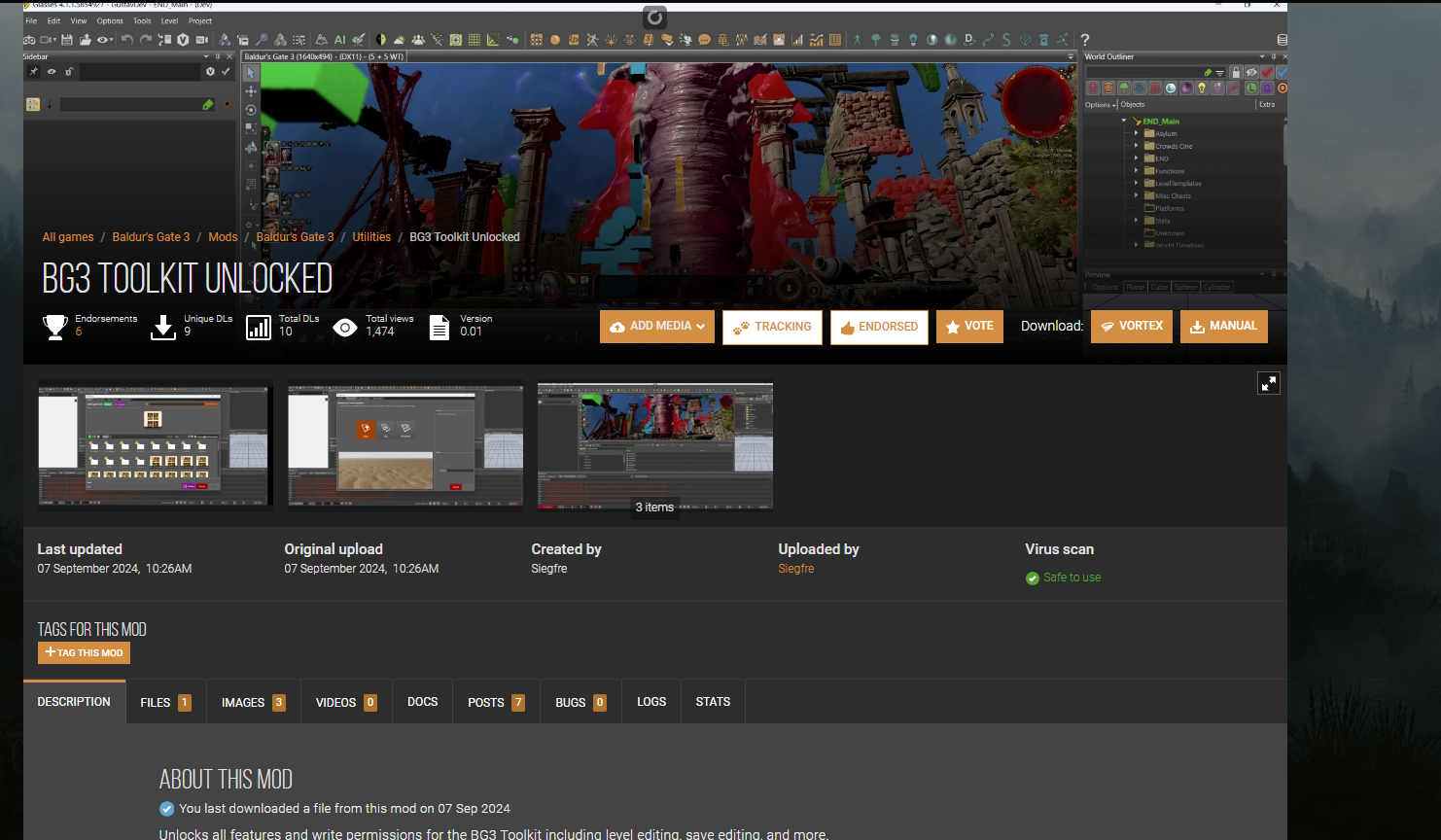Screen dimensions: 1441x840
Task: Click the MANUAL download button
Action: tap(1224, 327)
